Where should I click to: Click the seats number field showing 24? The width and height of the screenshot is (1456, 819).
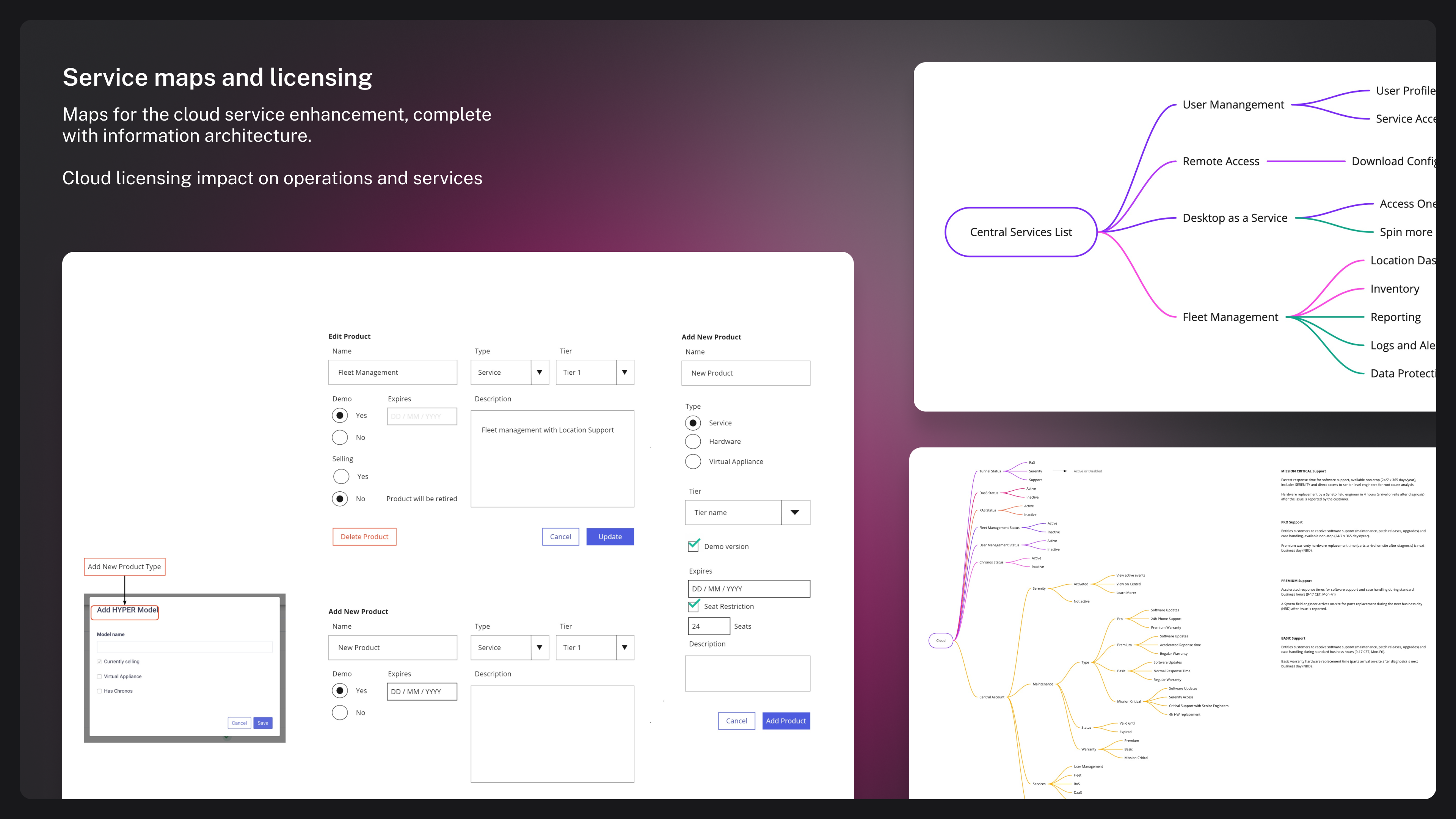[x=708, y=626]
